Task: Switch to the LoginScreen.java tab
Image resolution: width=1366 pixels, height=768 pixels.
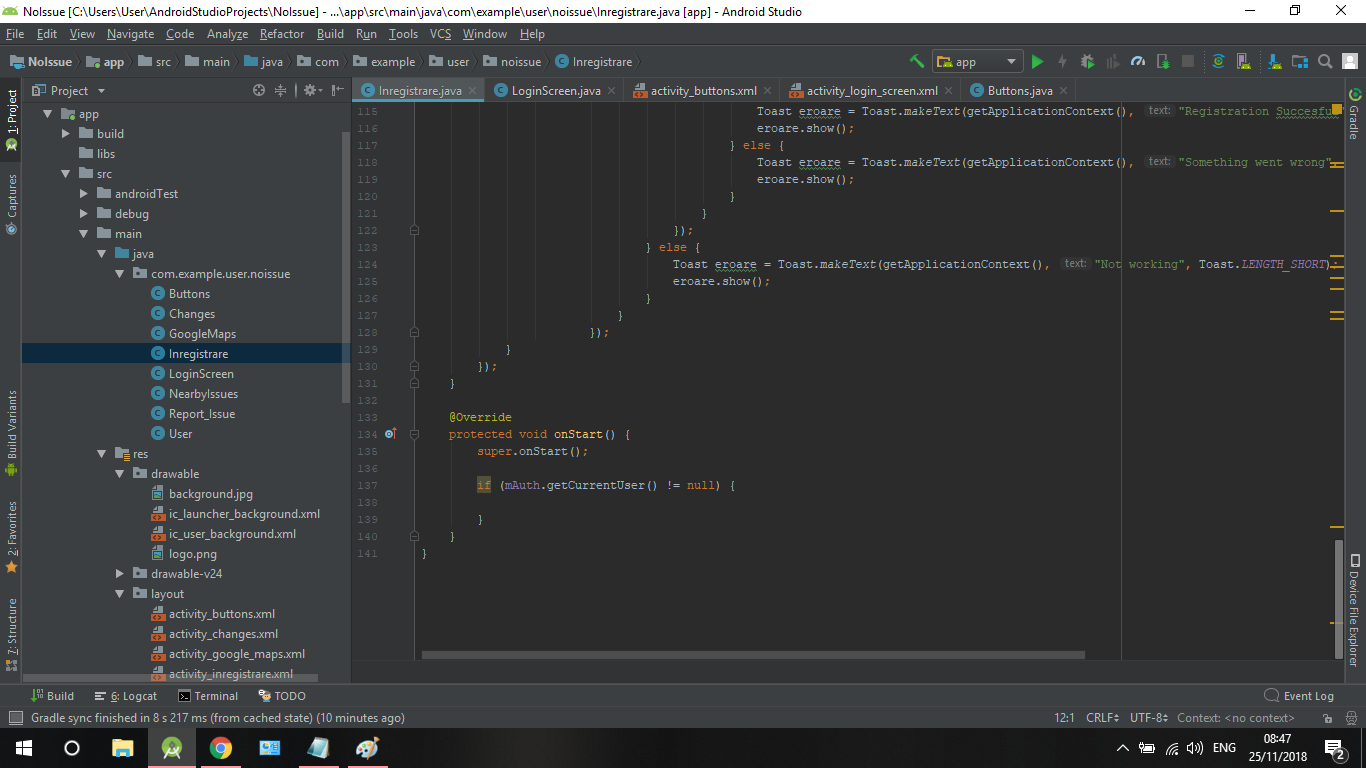Action: point(555,91)
